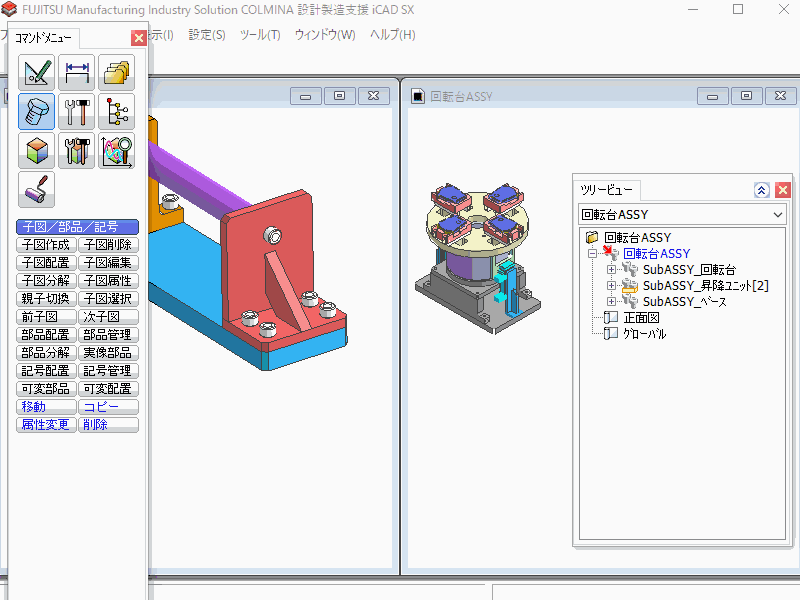Select the pencil and ruler drawing icon
The height and width of the screenshot is (600, 800).
(x=37, y=73)
